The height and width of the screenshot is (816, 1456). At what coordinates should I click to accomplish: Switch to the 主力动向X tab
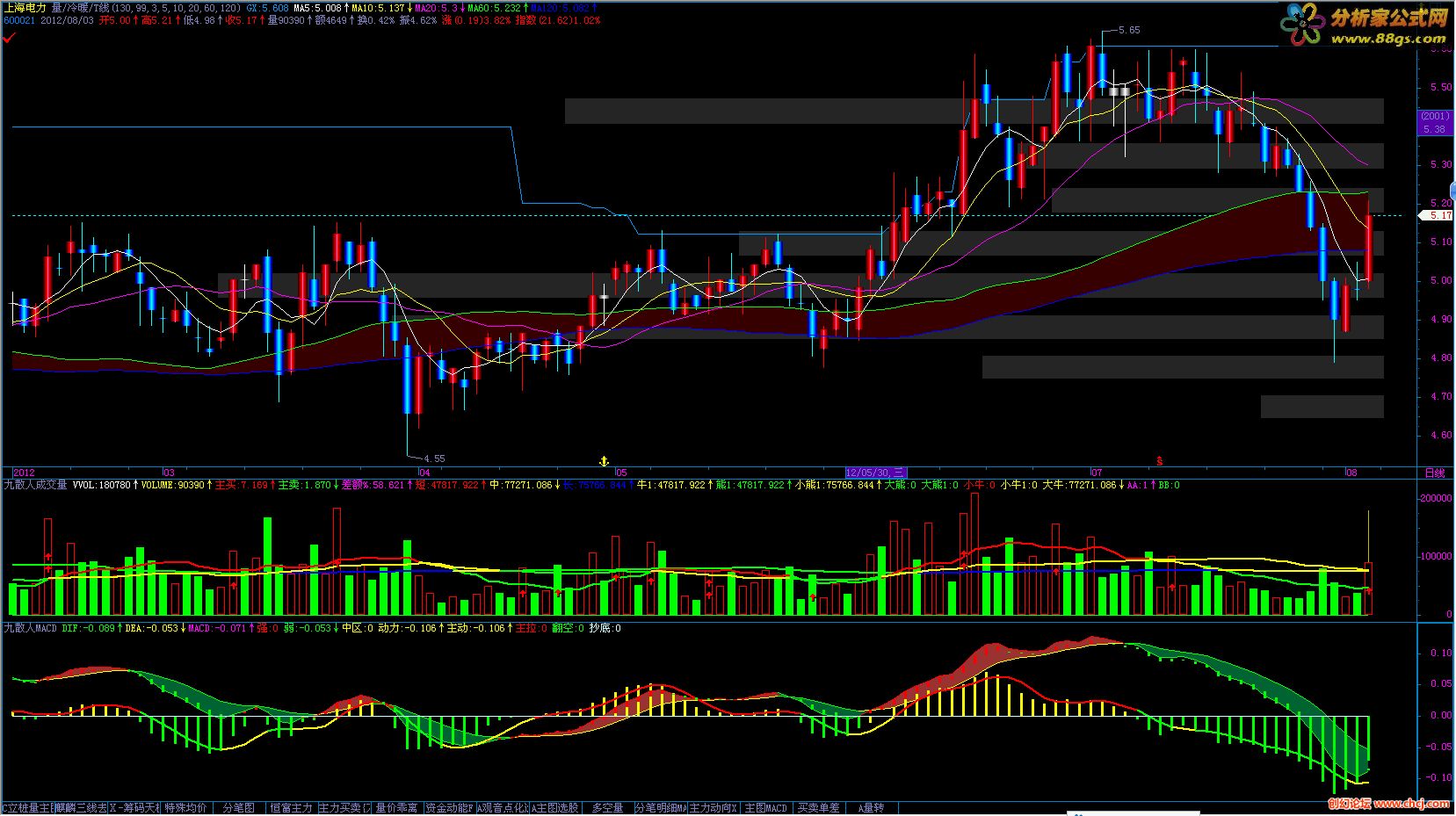(713, 807)
